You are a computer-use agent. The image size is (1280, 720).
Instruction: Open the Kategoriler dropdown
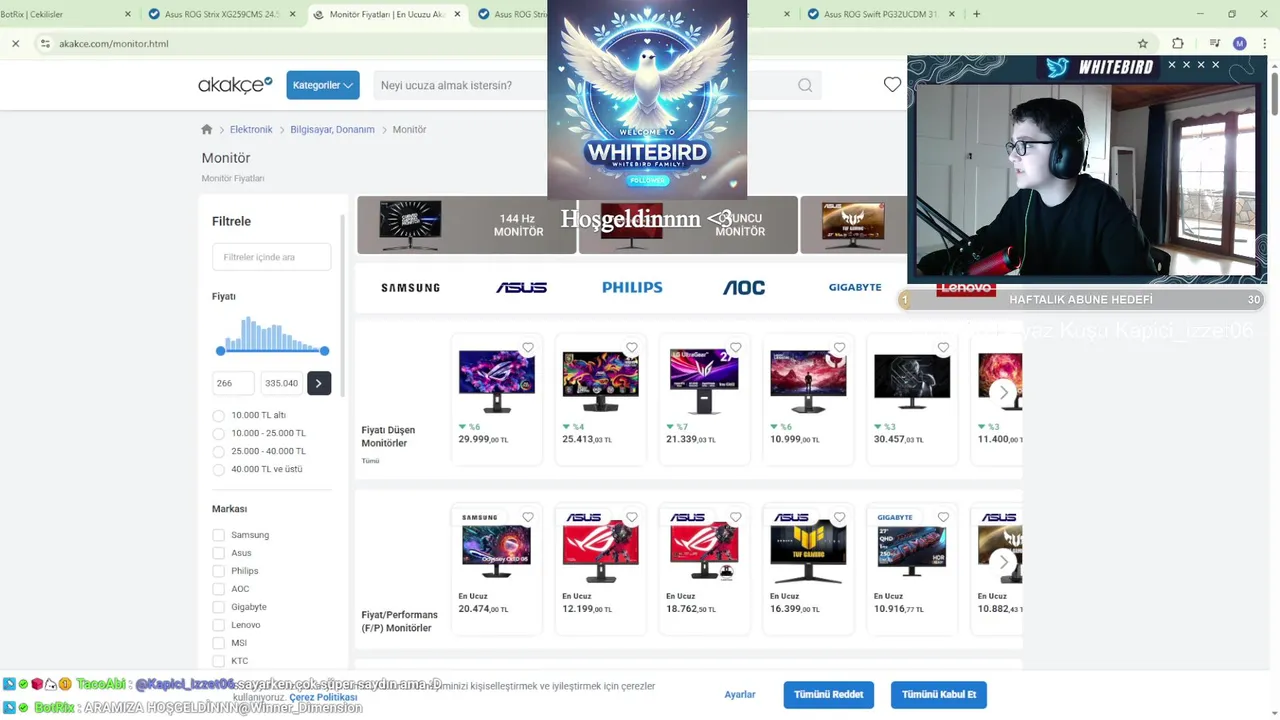(x=323, y=85)
